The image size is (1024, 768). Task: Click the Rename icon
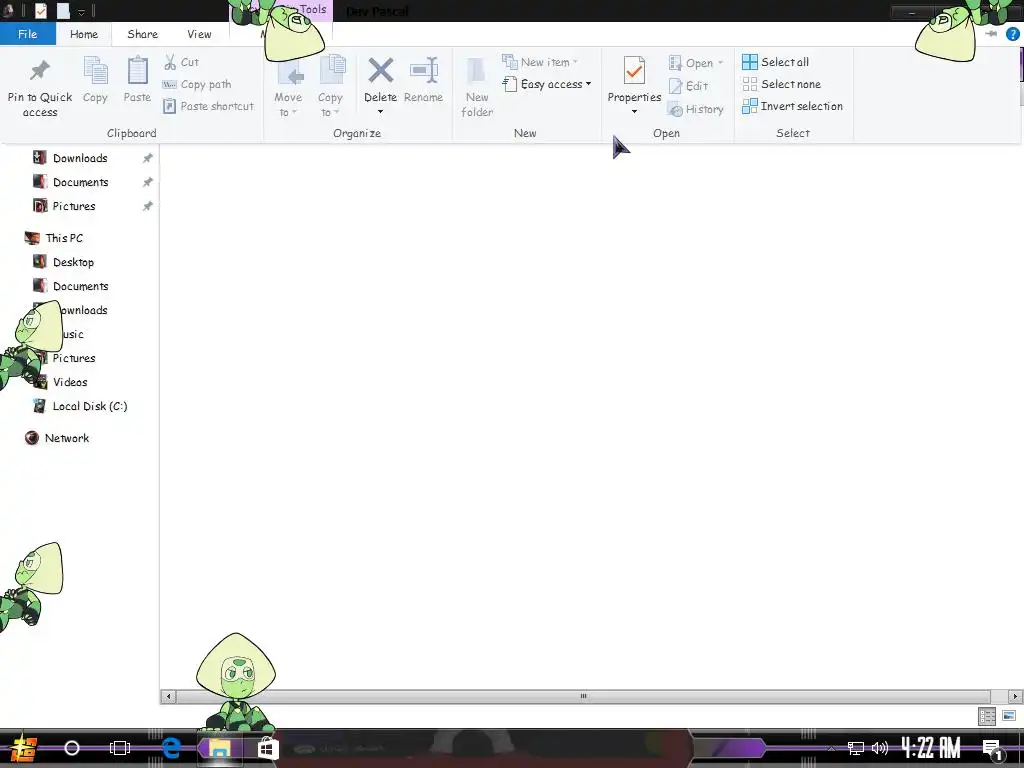423,71
